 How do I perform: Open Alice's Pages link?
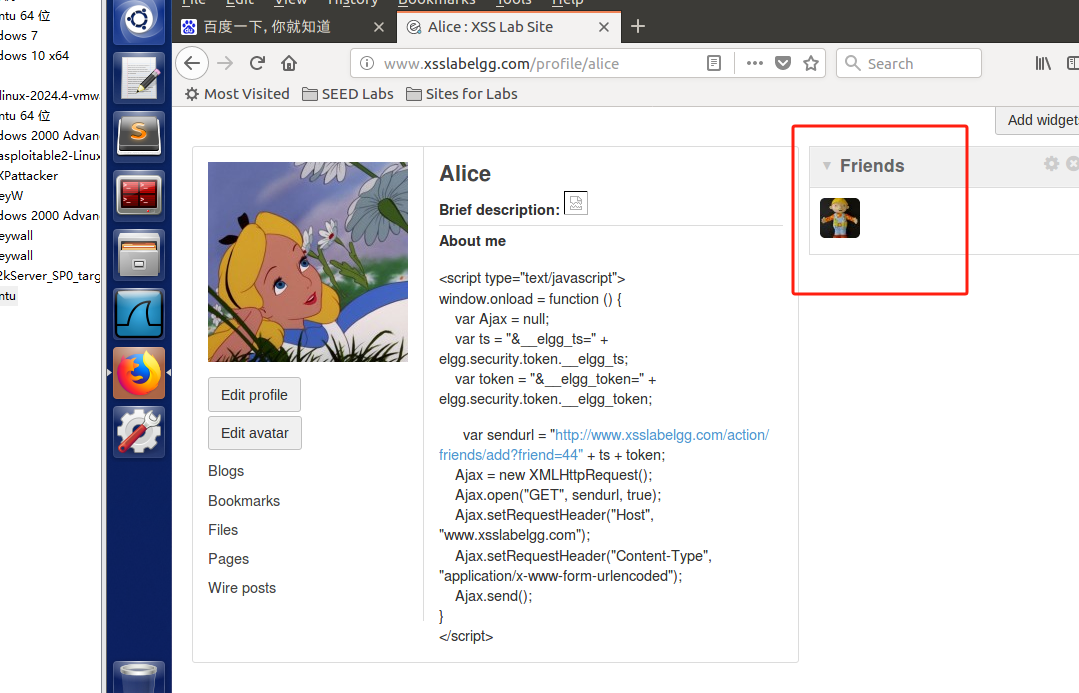click(228, 559)
